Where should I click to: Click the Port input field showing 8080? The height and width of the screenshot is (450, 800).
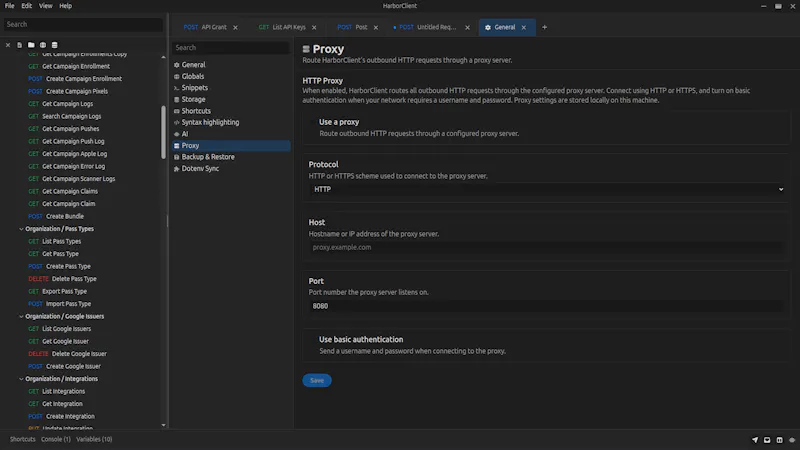coord(546,306)
